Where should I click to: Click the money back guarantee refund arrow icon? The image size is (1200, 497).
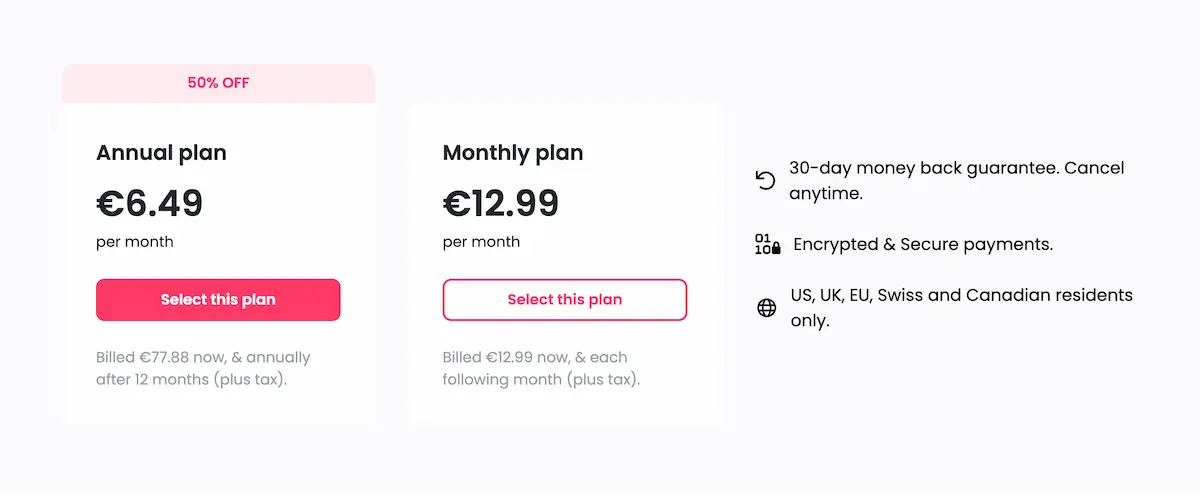point(765,180)
